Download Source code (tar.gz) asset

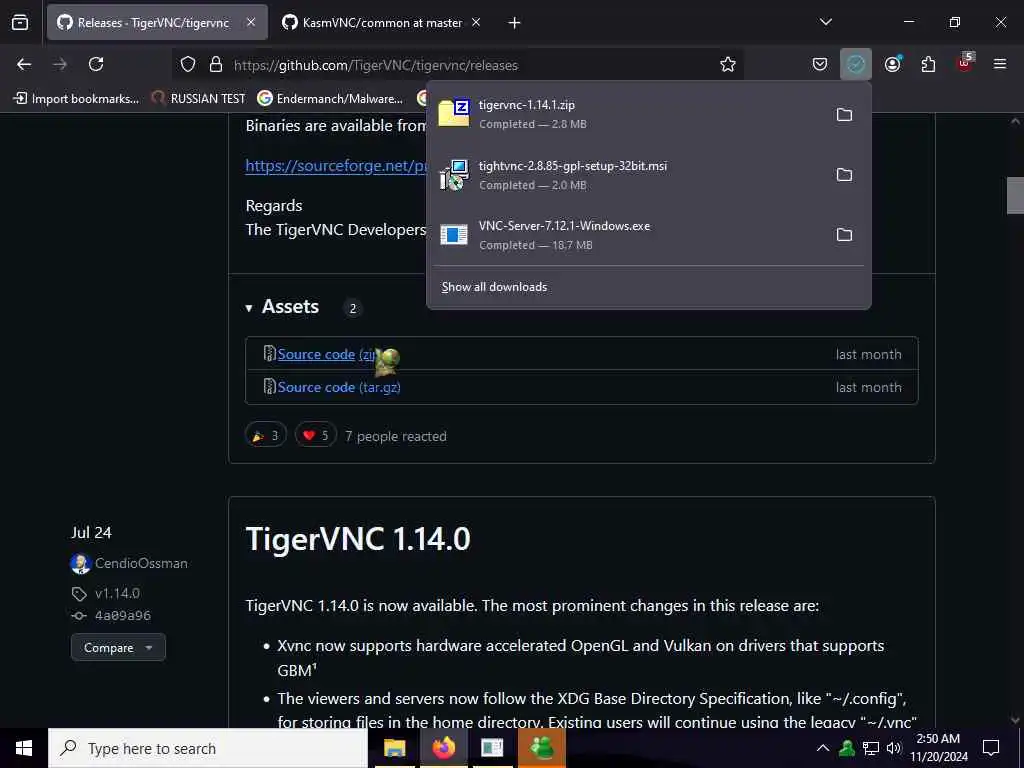click(x=339, y=387)
